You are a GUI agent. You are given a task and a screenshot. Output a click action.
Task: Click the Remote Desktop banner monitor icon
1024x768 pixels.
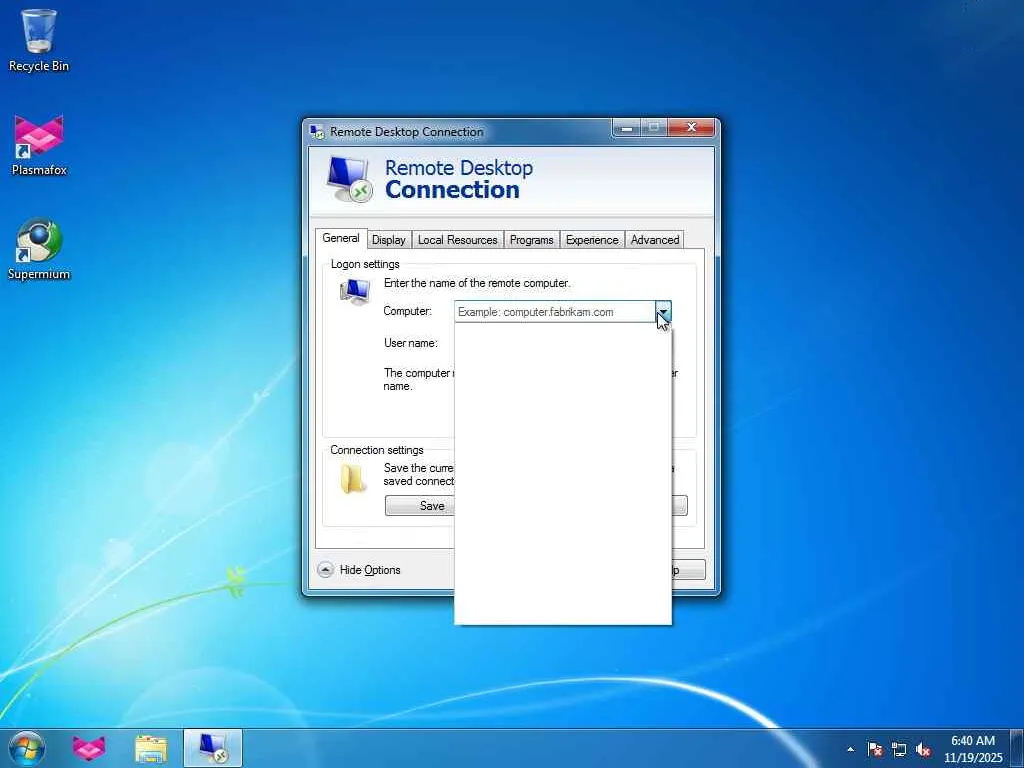(349, 179)
